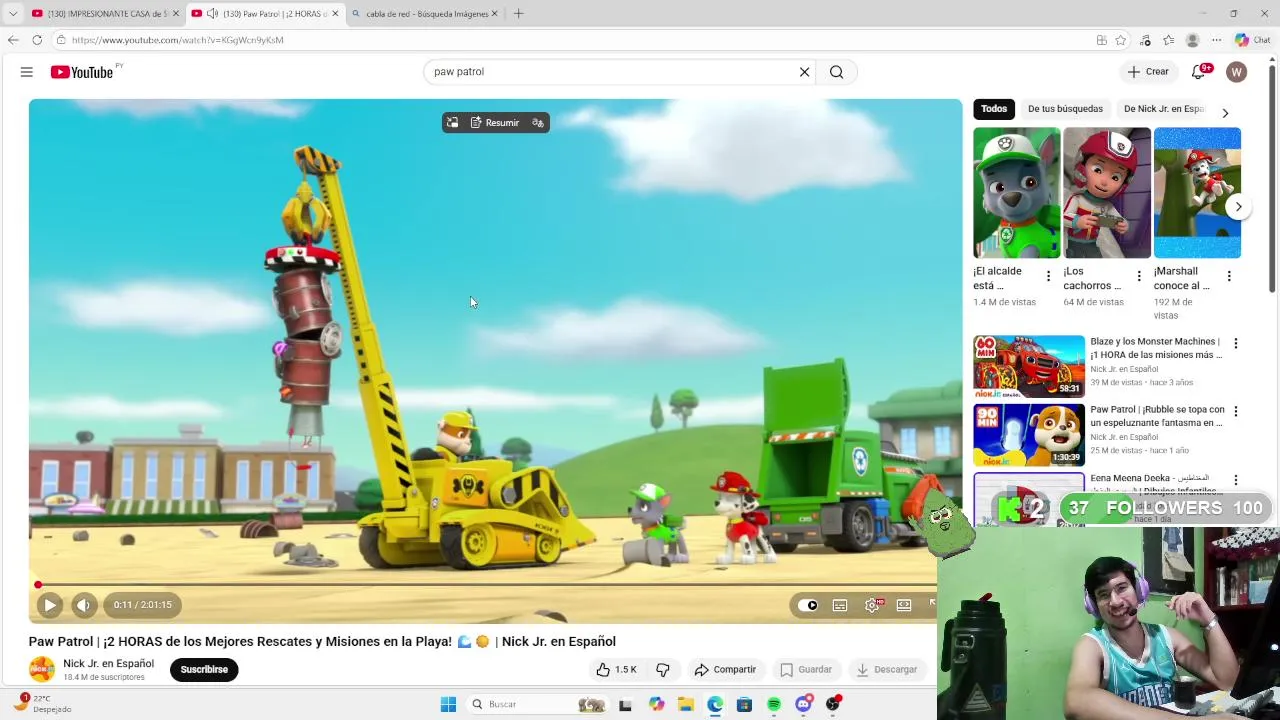
Task: Save the video with Guardar
Action: pyautogui.click(x=806, y=670)
